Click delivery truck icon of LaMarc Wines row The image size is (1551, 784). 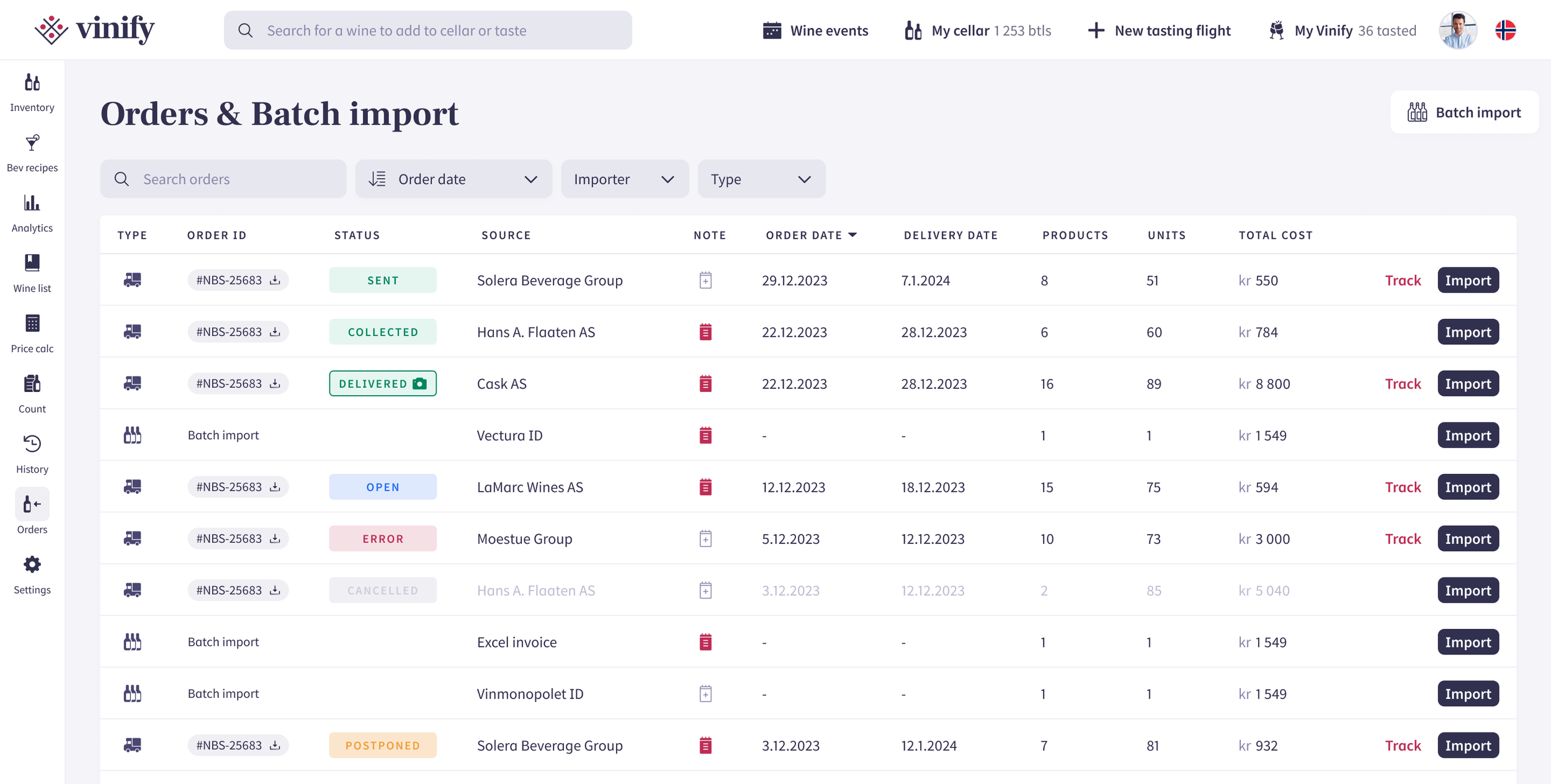pos(132,487)
